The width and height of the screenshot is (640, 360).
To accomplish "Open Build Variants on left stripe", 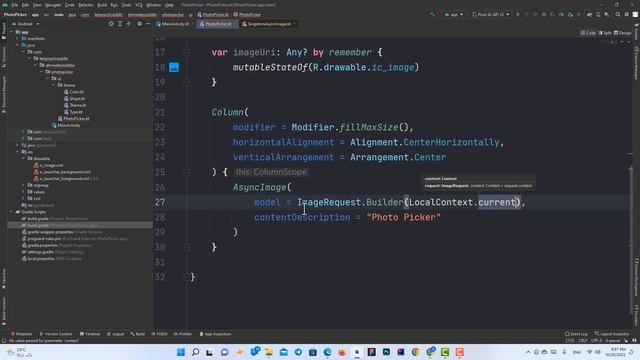I will click(4, 311).
